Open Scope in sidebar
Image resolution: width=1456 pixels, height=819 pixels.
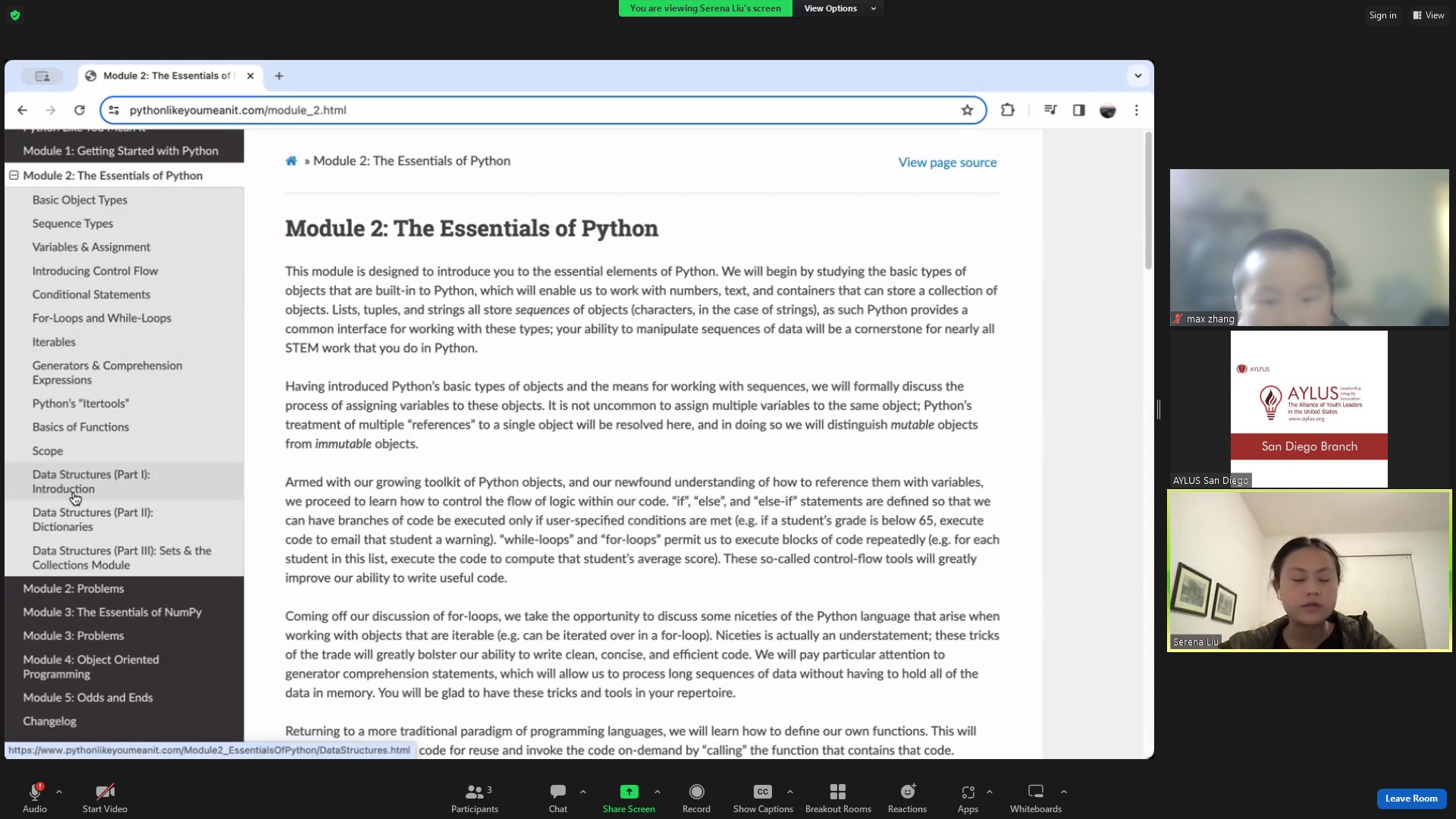(48, 450)
